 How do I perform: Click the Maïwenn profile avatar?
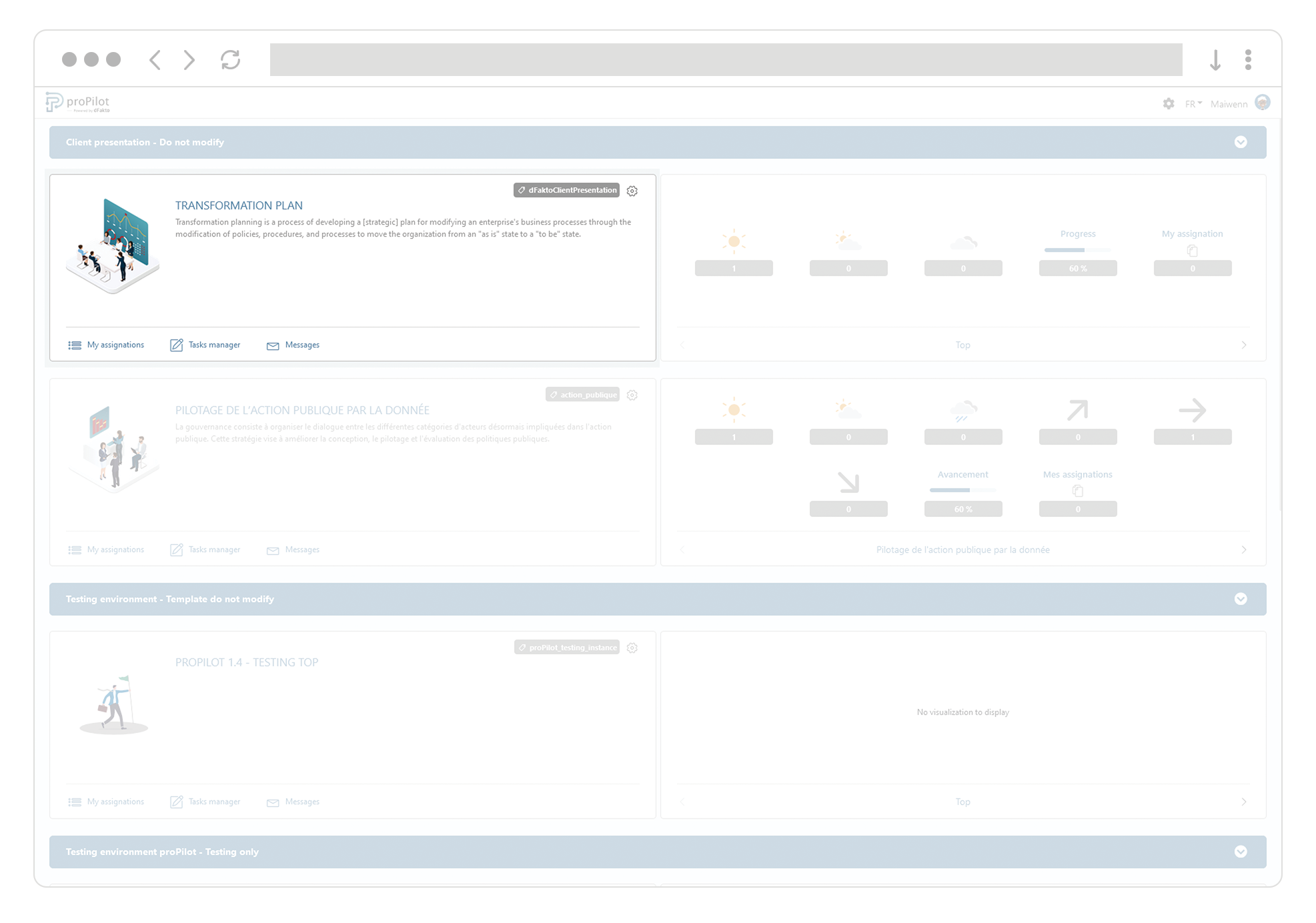pos(1263,103)
